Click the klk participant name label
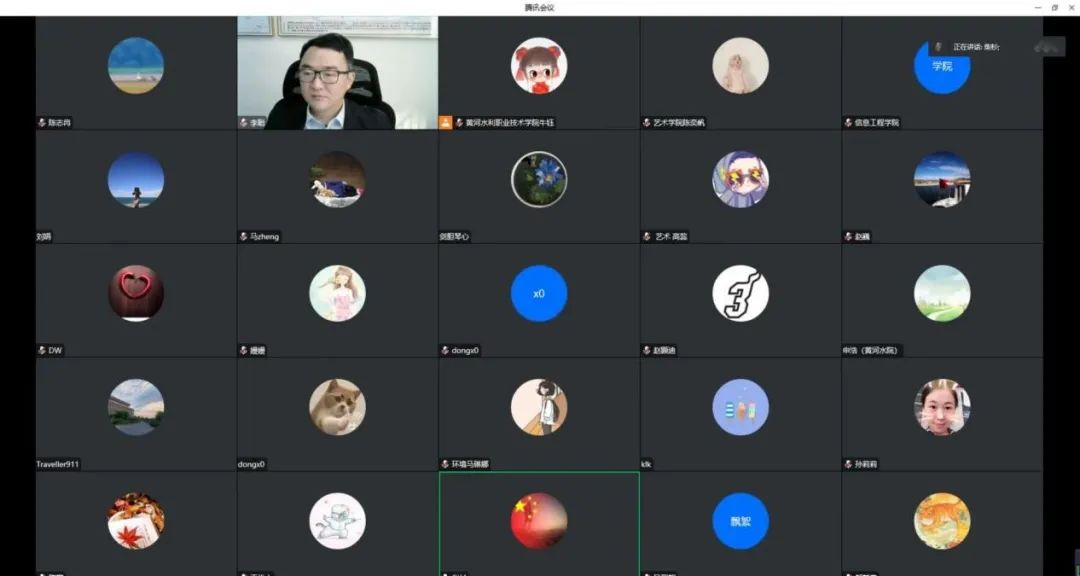Image resolution: width=1080 pixels, height=576 pixels. pyautogui.click(x=647, y=465)
